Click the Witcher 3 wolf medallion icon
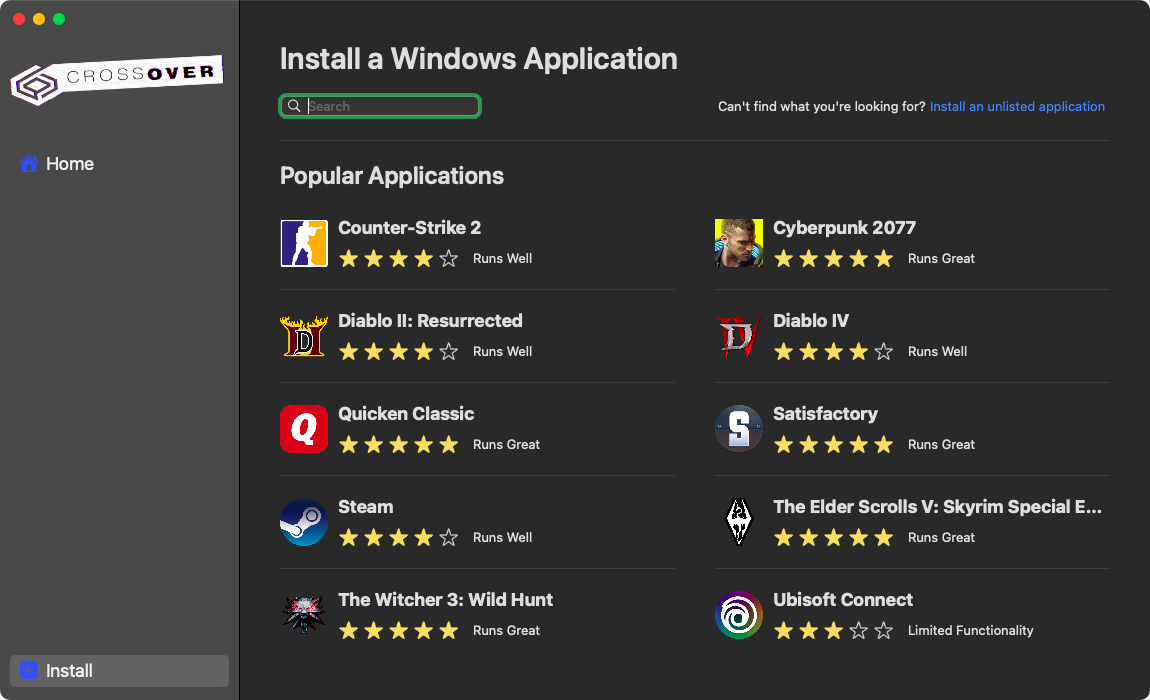 click(304, 615)
